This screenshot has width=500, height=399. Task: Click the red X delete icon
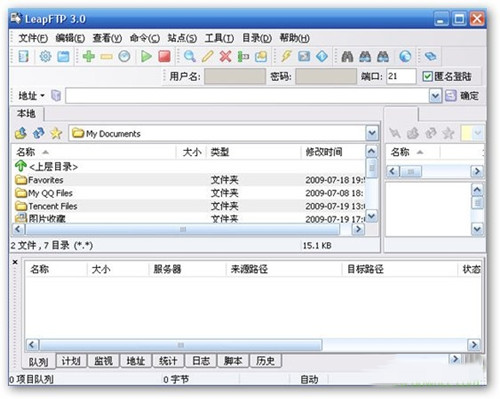225,56
